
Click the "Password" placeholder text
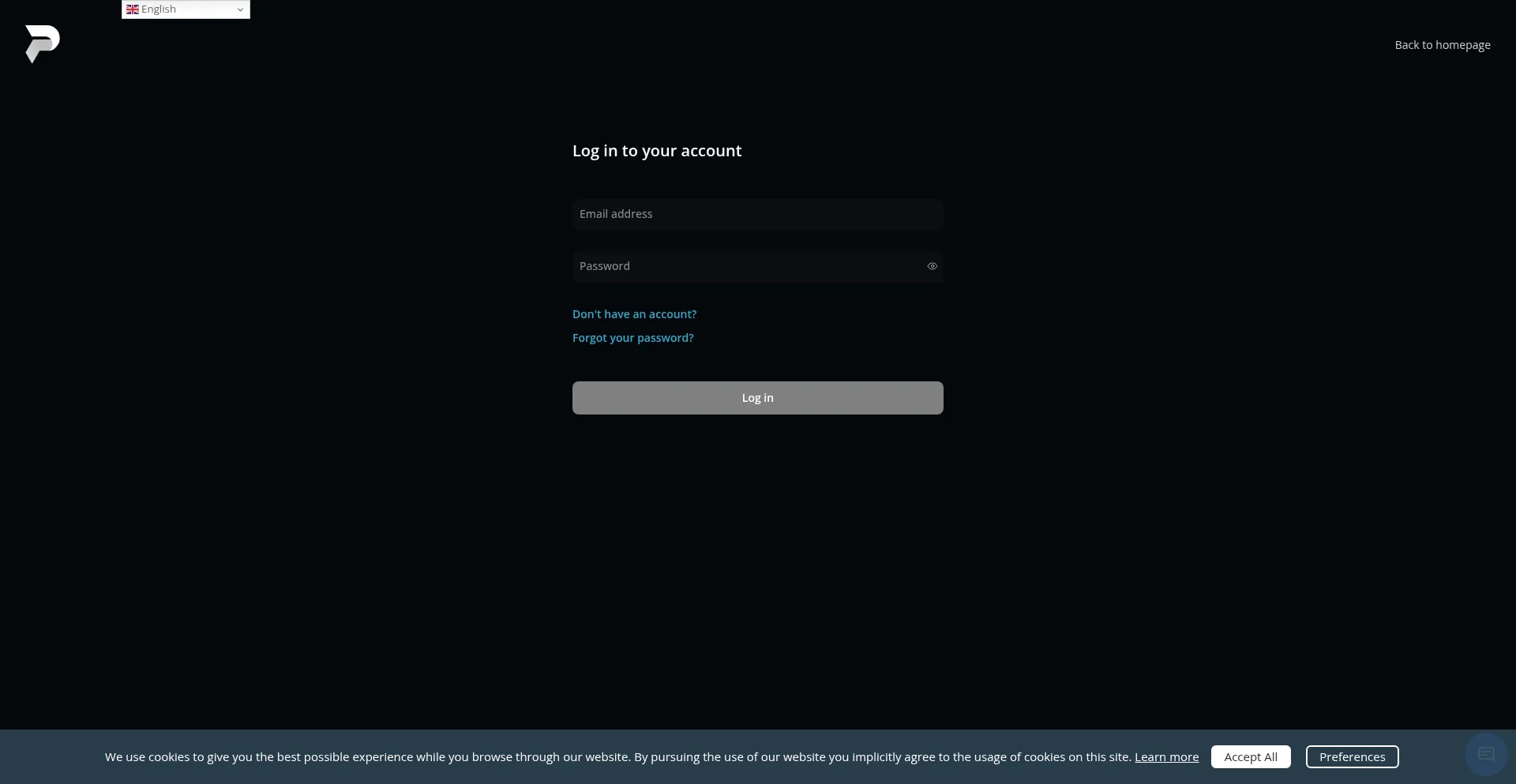point(605,267)
